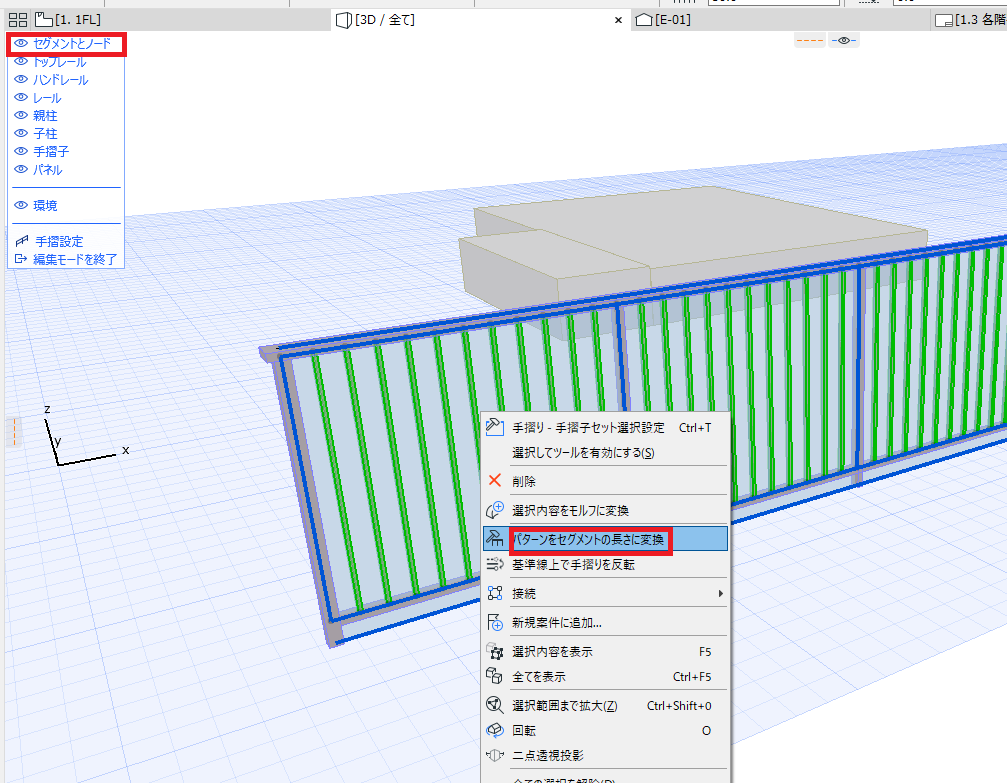The image size is (1007, 783).
Task: Click the tab overview grid icon
Action: tap(18, 20)
